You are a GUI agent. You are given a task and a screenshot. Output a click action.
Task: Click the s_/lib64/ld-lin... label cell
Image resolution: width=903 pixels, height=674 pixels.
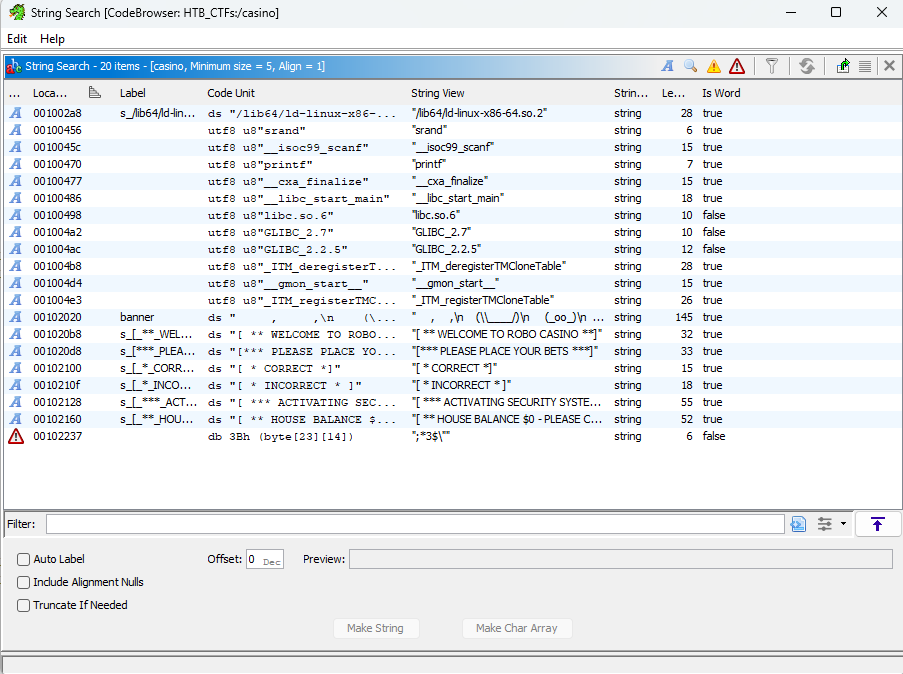[157, 113]
